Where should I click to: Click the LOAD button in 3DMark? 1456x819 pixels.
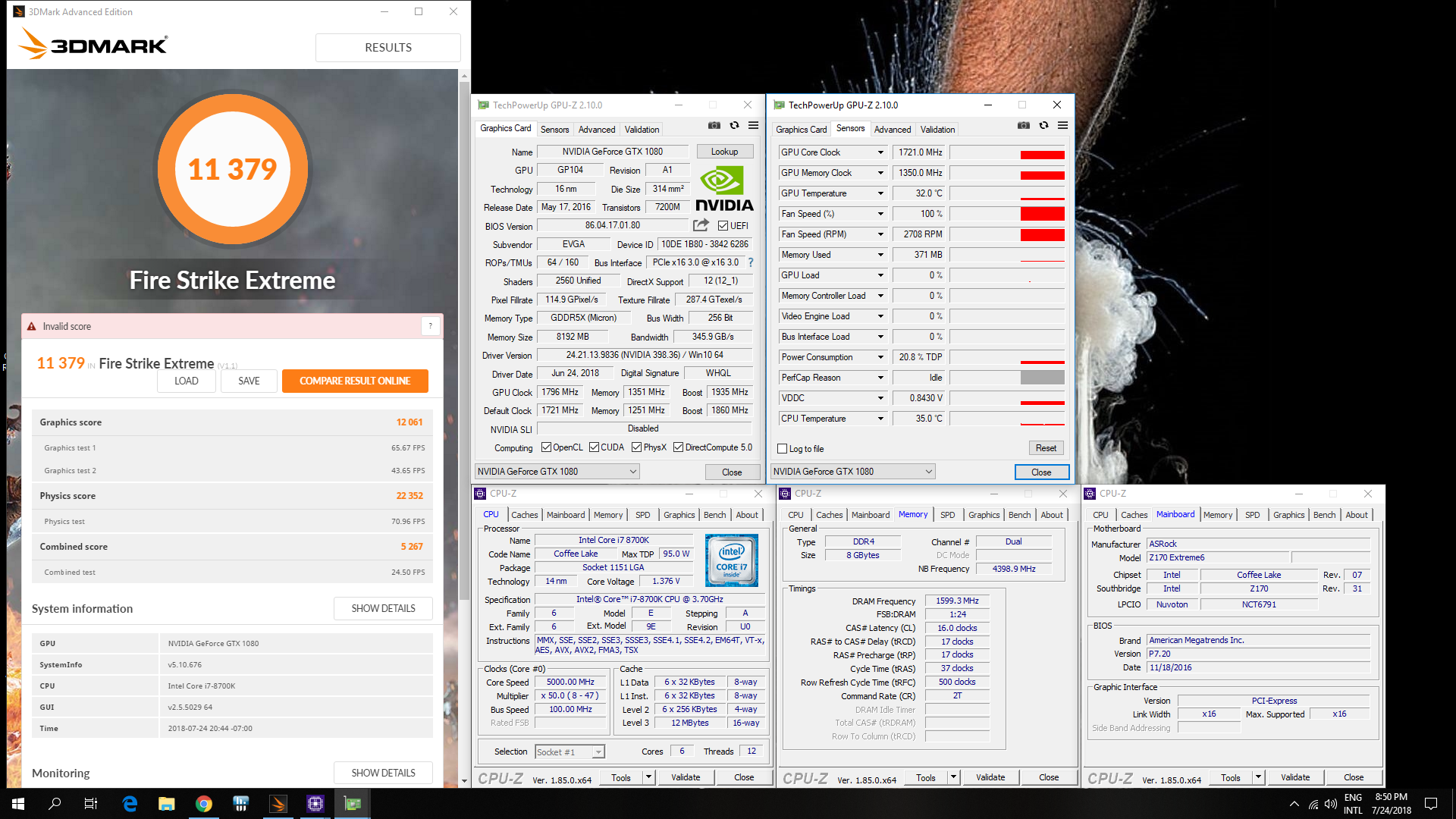pyautogui.click(x=187, y=381)
